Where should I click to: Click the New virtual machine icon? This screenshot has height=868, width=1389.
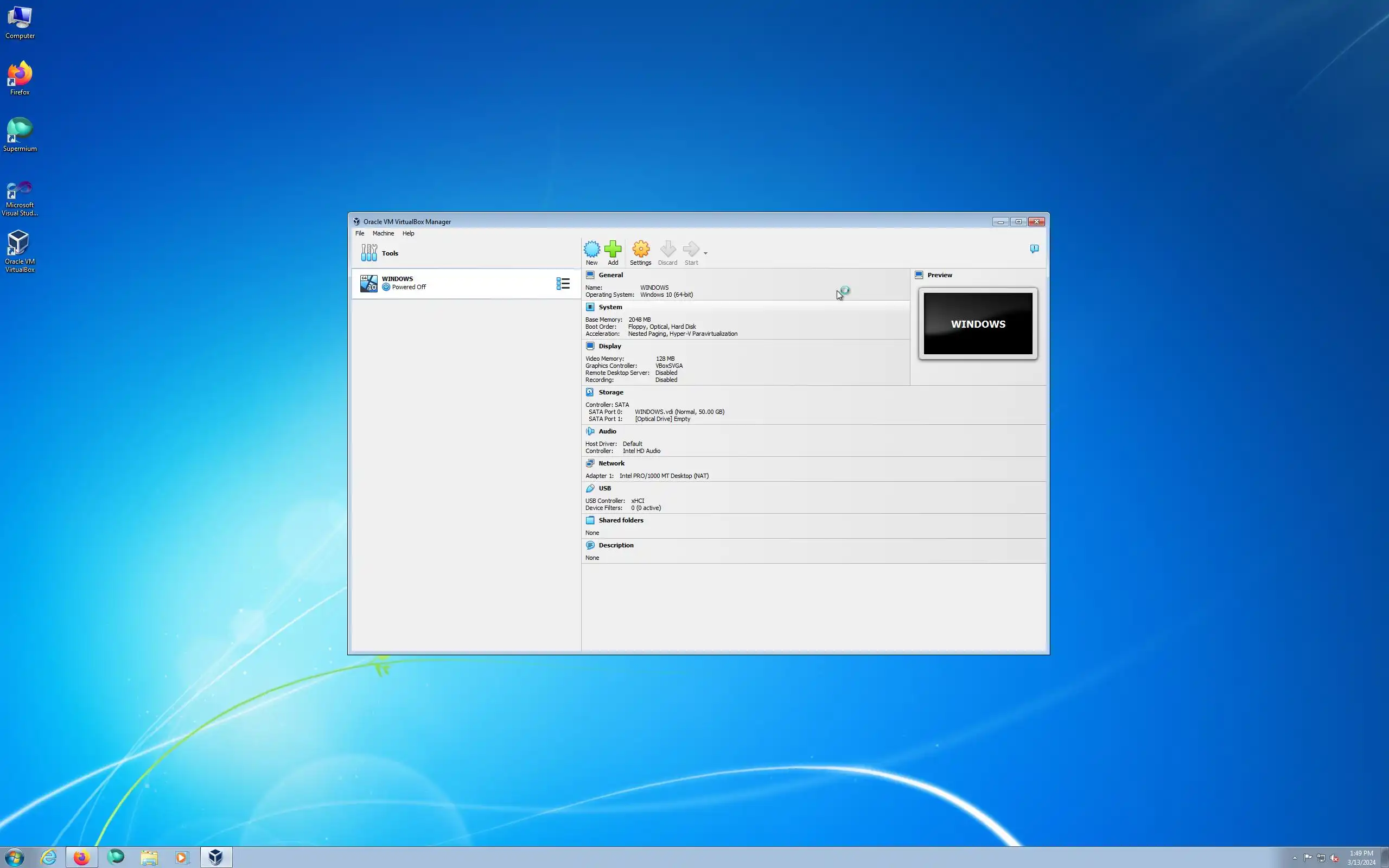pyautogui.click(x=592, y=250)
